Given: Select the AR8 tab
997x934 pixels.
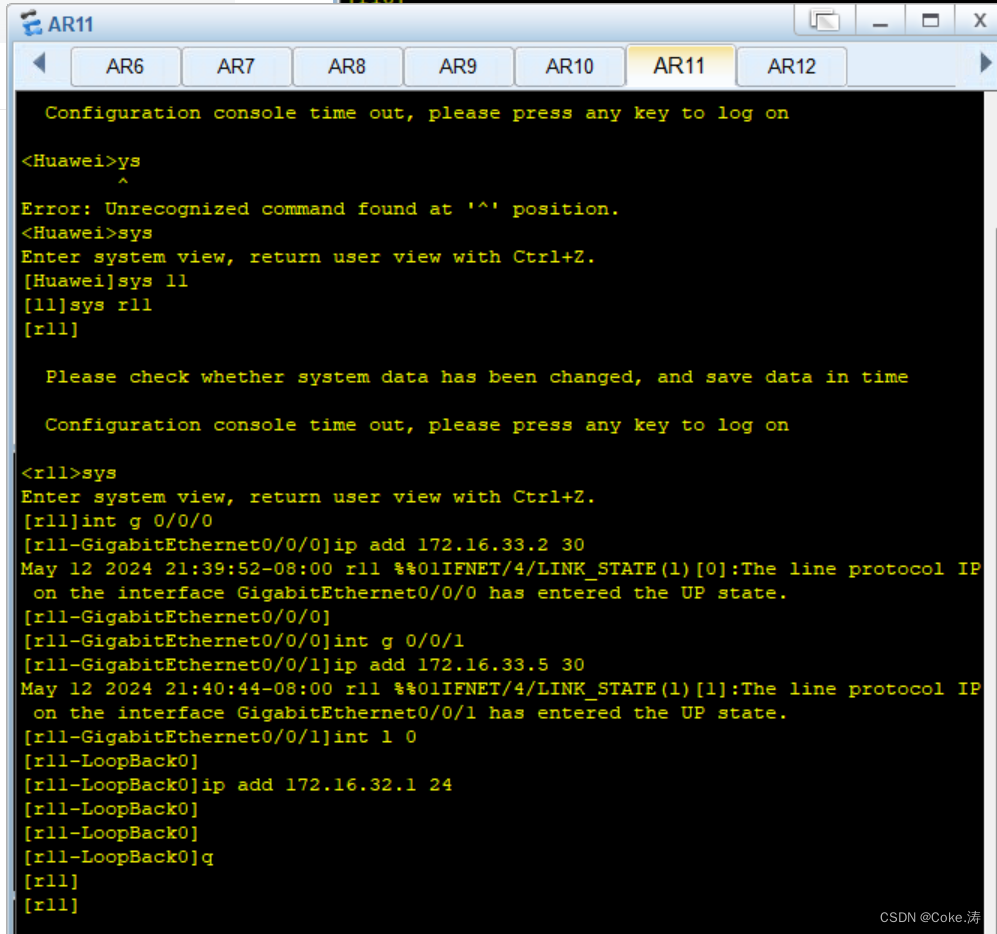Looking at the screenshot, I should [347, 66].
